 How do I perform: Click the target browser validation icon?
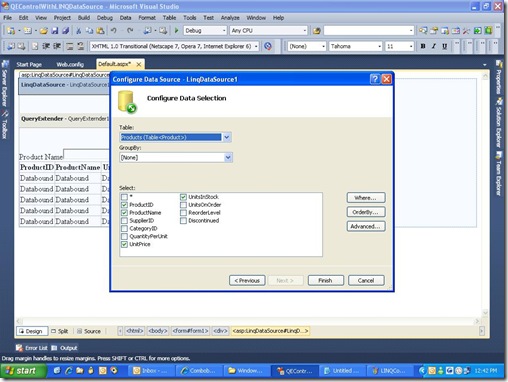(x=268, y=46)
